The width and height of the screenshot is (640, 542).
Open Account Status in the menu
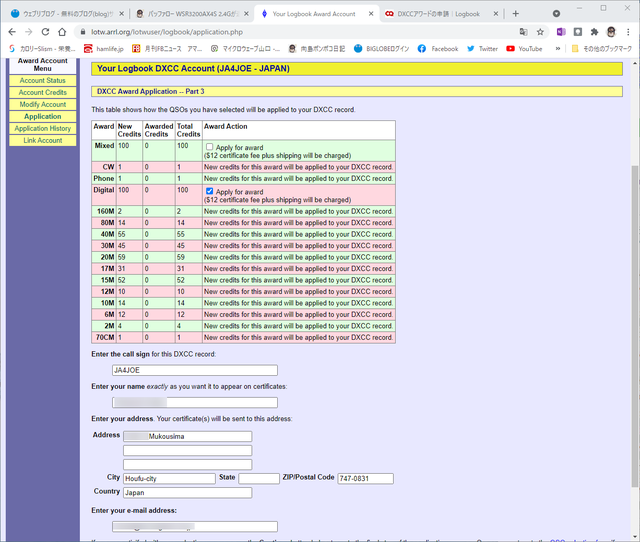tap(42, 80)
